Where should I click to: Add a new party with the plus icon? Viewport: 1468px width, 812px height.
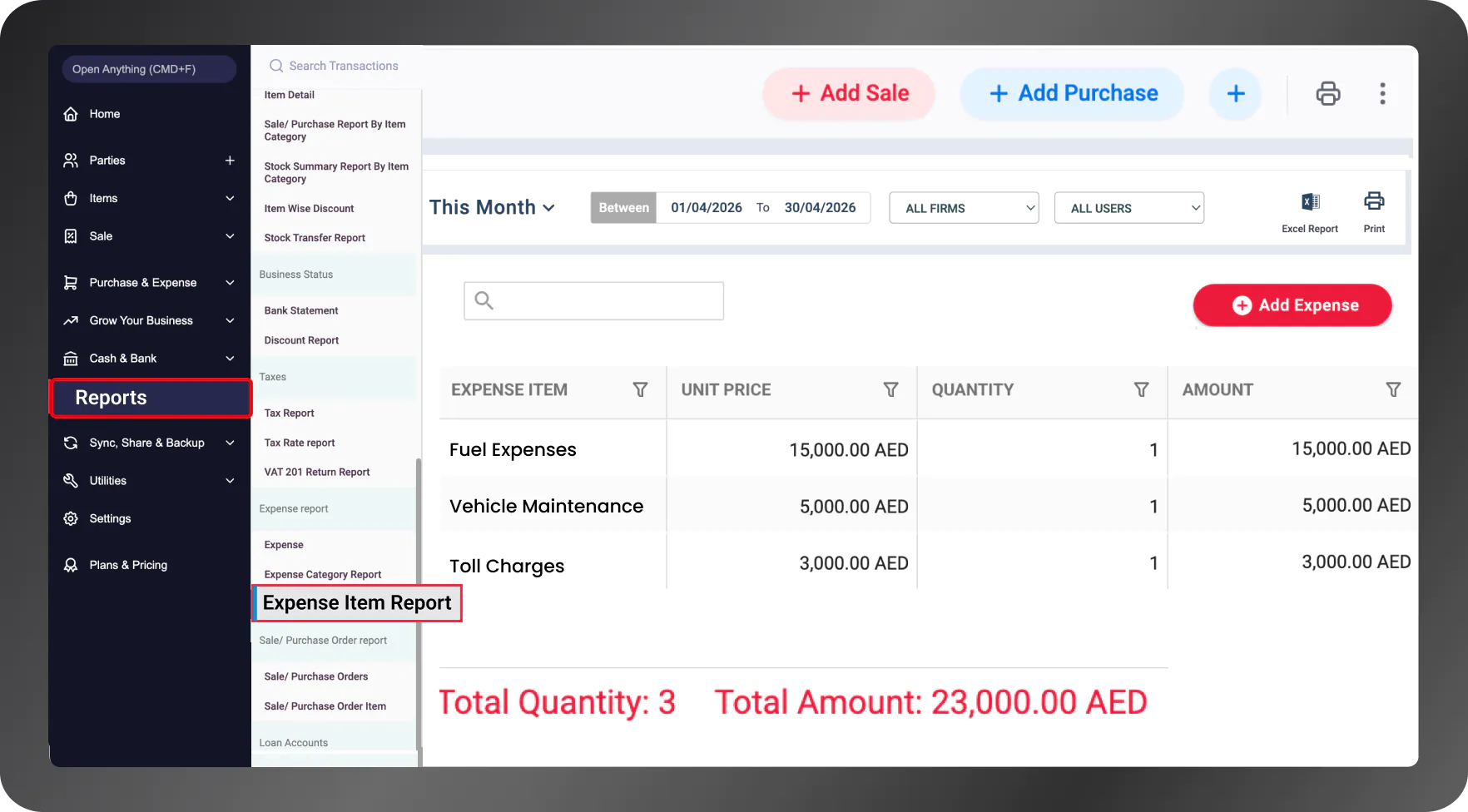coord(230,161)
